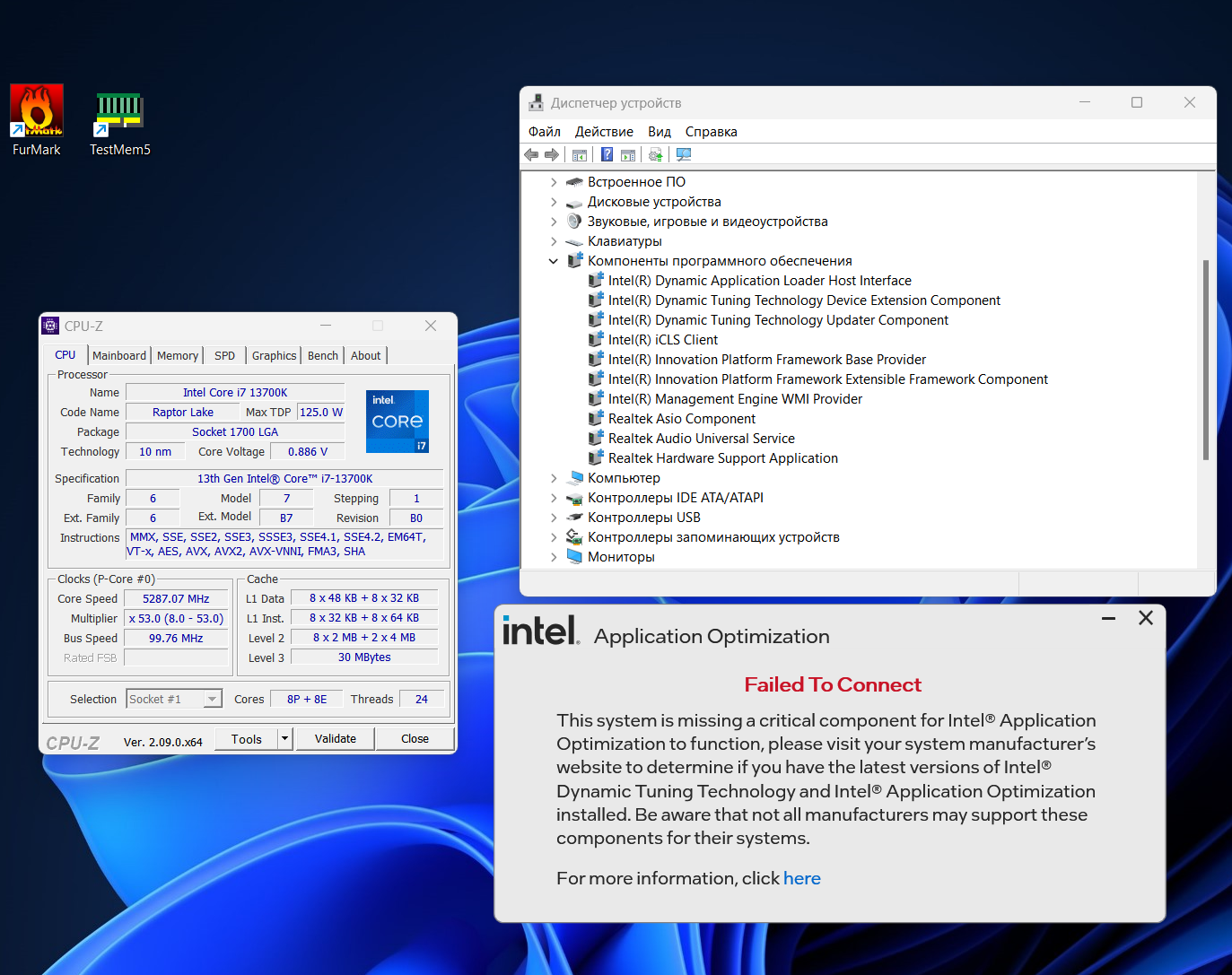Collapse Компоненты программного обеспечения node
This screenshot has width=1232, height=975.
tap(554, 261)
